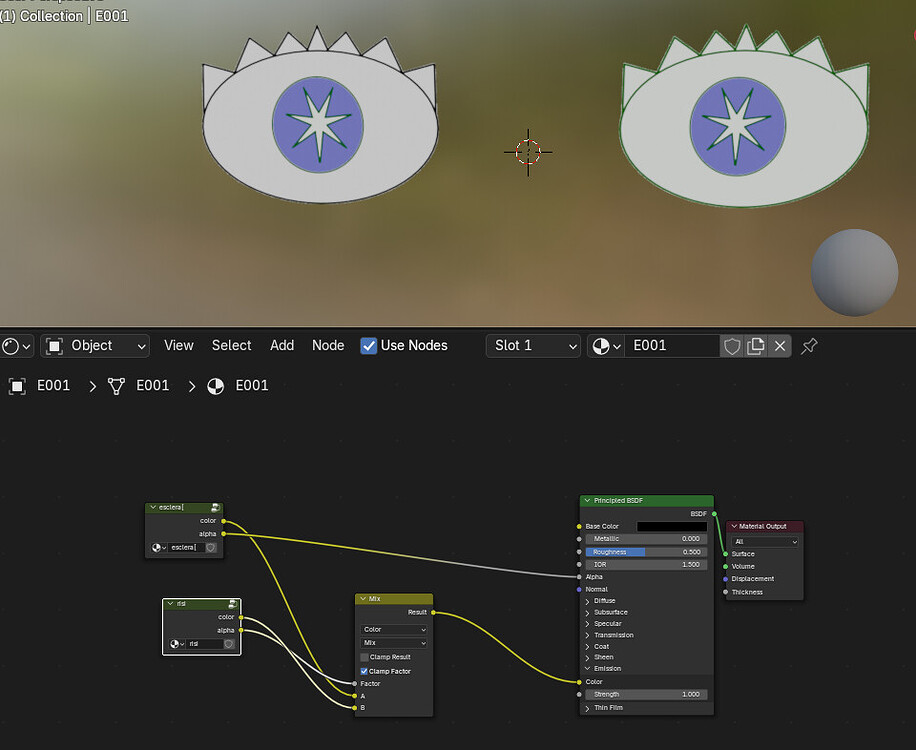The height and width of the screenshot is (750, 916).
Task: Click the Base Color swatch
Action: pyautogui.click(x=672, y=526)
